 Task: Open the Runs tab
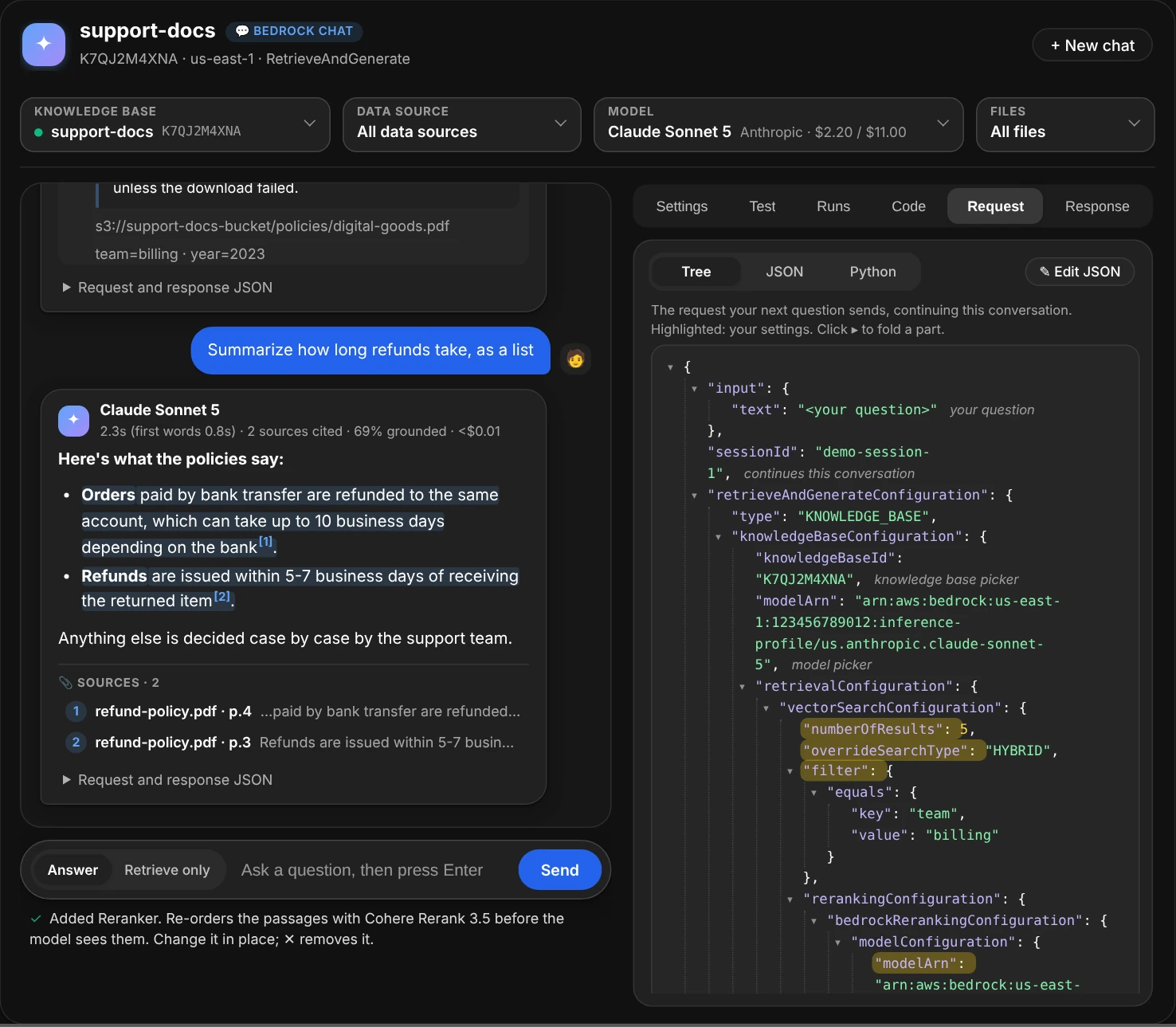pyautogui.click(x=833, y=206)
